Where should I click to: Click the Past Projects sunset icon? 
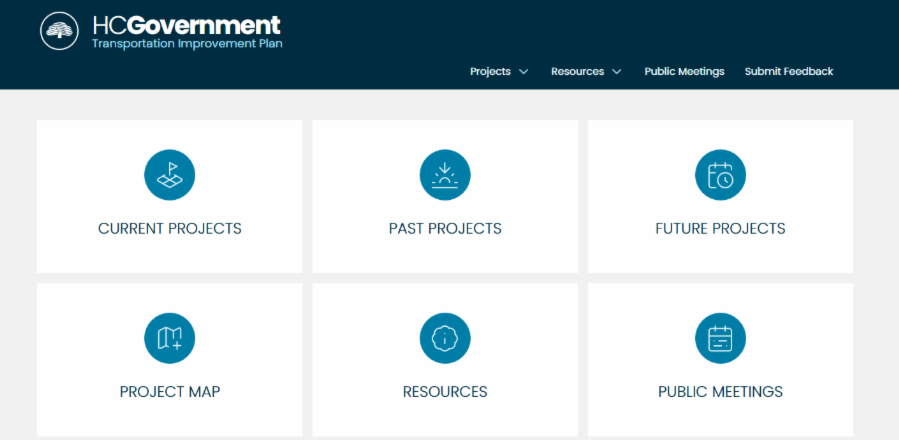pos(445,175)
